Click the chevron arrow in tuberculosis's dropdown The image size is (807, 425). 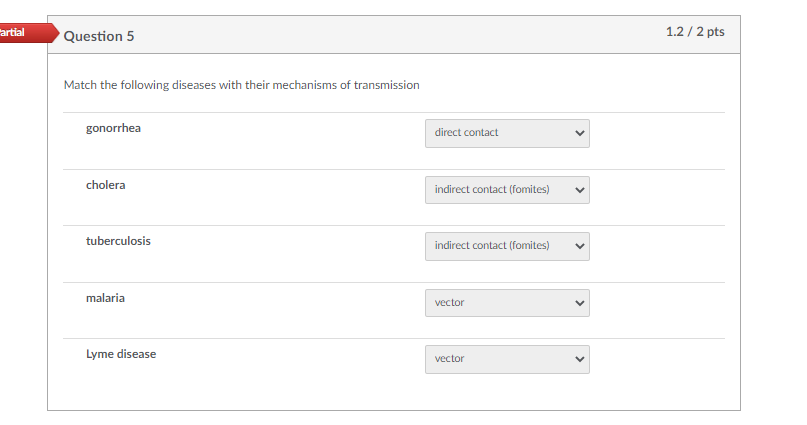578,245
